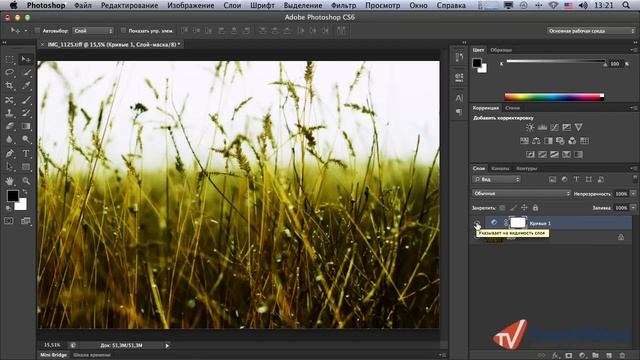Image resolution: width=640 pixels, height=360 pixels.
Task: Select the Lasso tool
Action: (10, 73)
